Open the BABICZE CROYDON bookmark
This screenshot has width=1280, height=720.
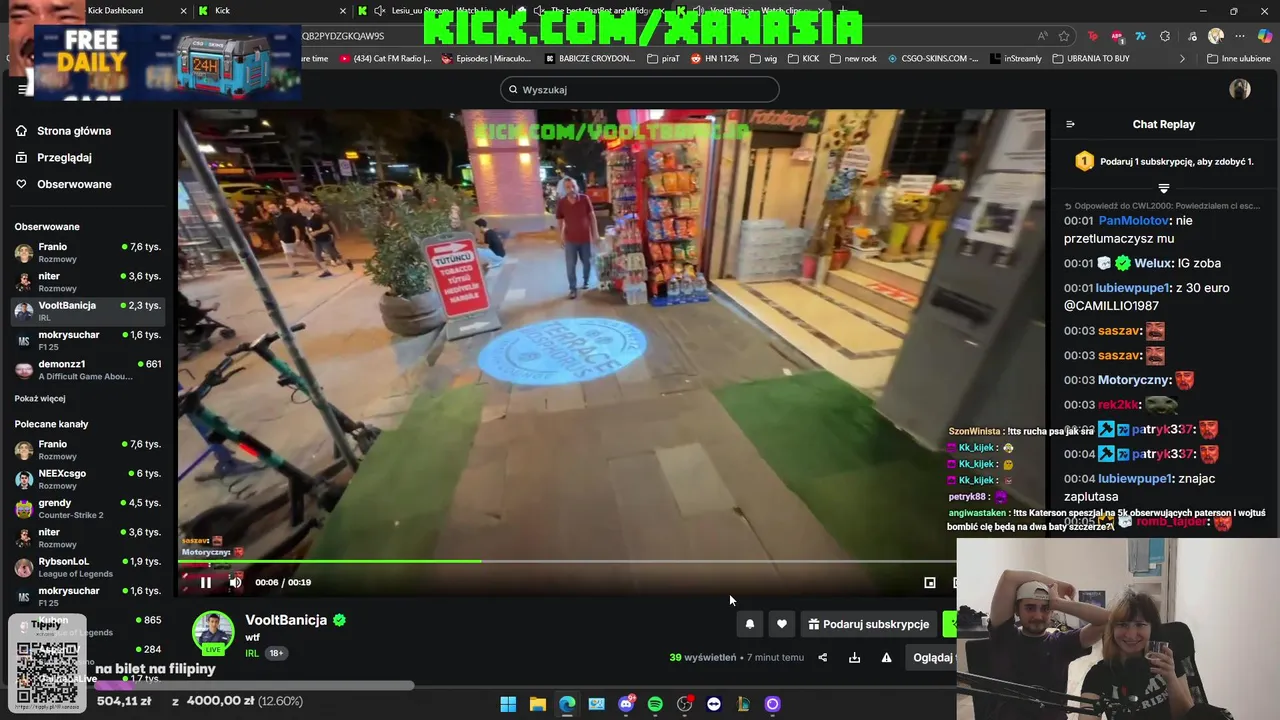click(x=590, y=59)
